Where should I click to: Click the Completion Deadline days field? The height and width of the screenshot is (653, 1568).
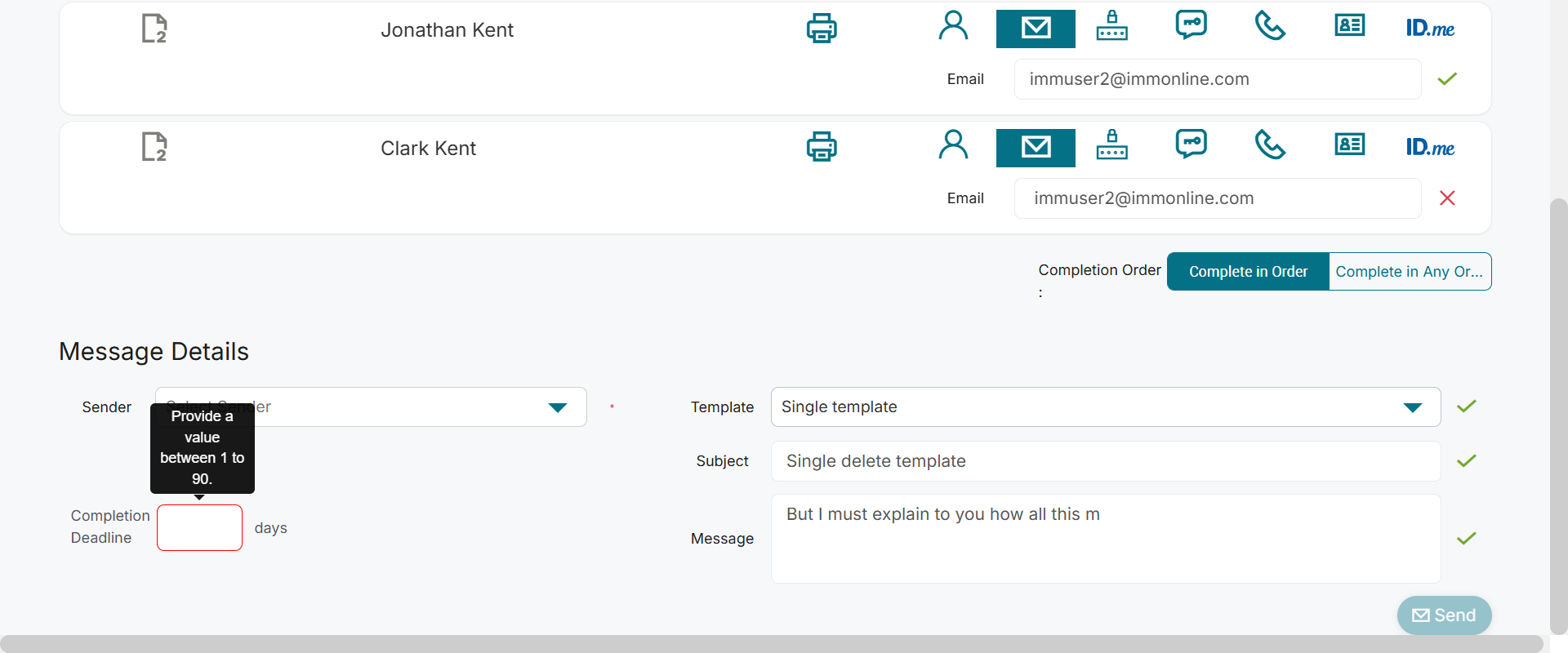point(199,528)
